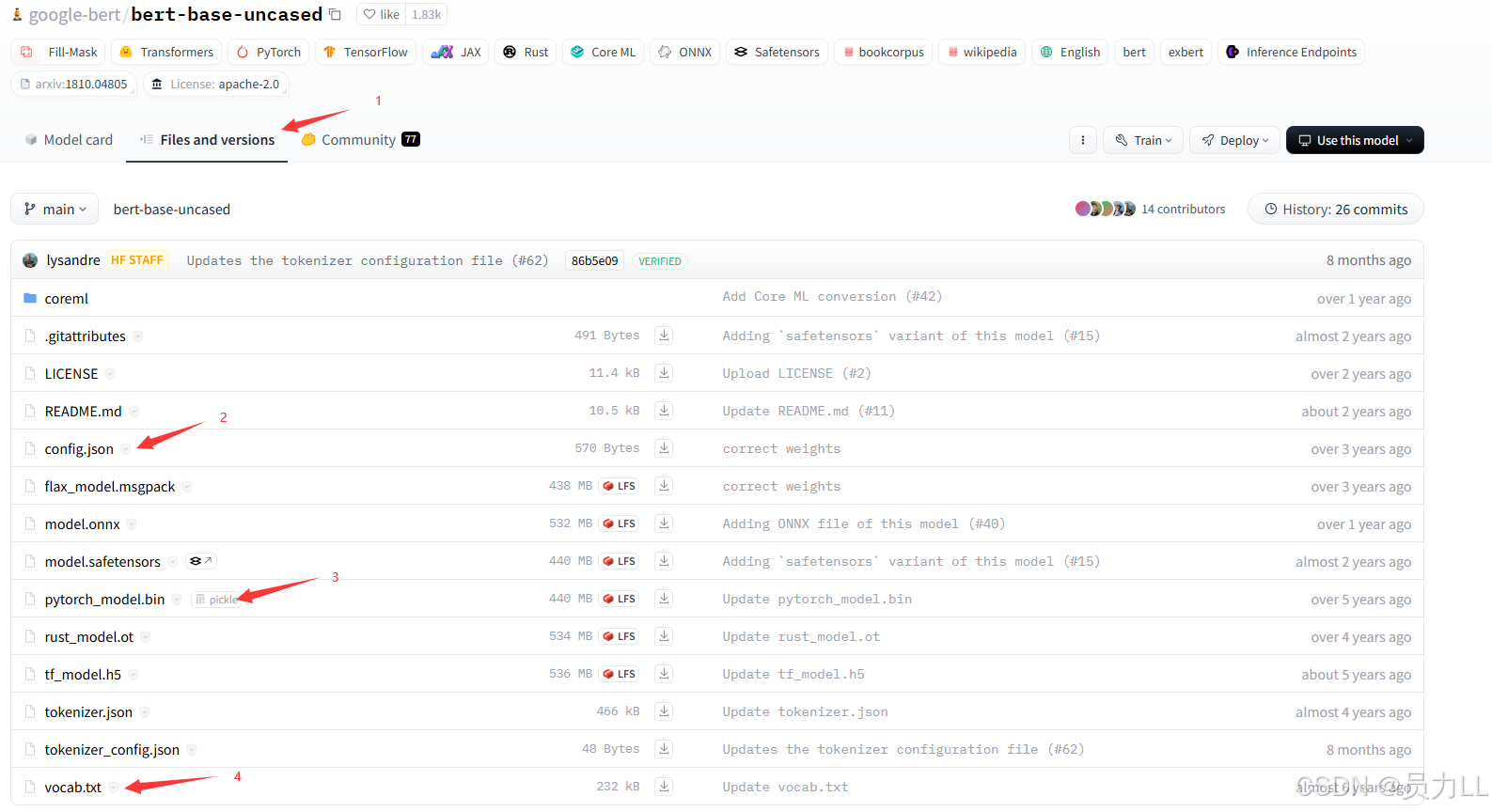Open arxiv:1810.04805 paper tag

(x=73, y=84)
